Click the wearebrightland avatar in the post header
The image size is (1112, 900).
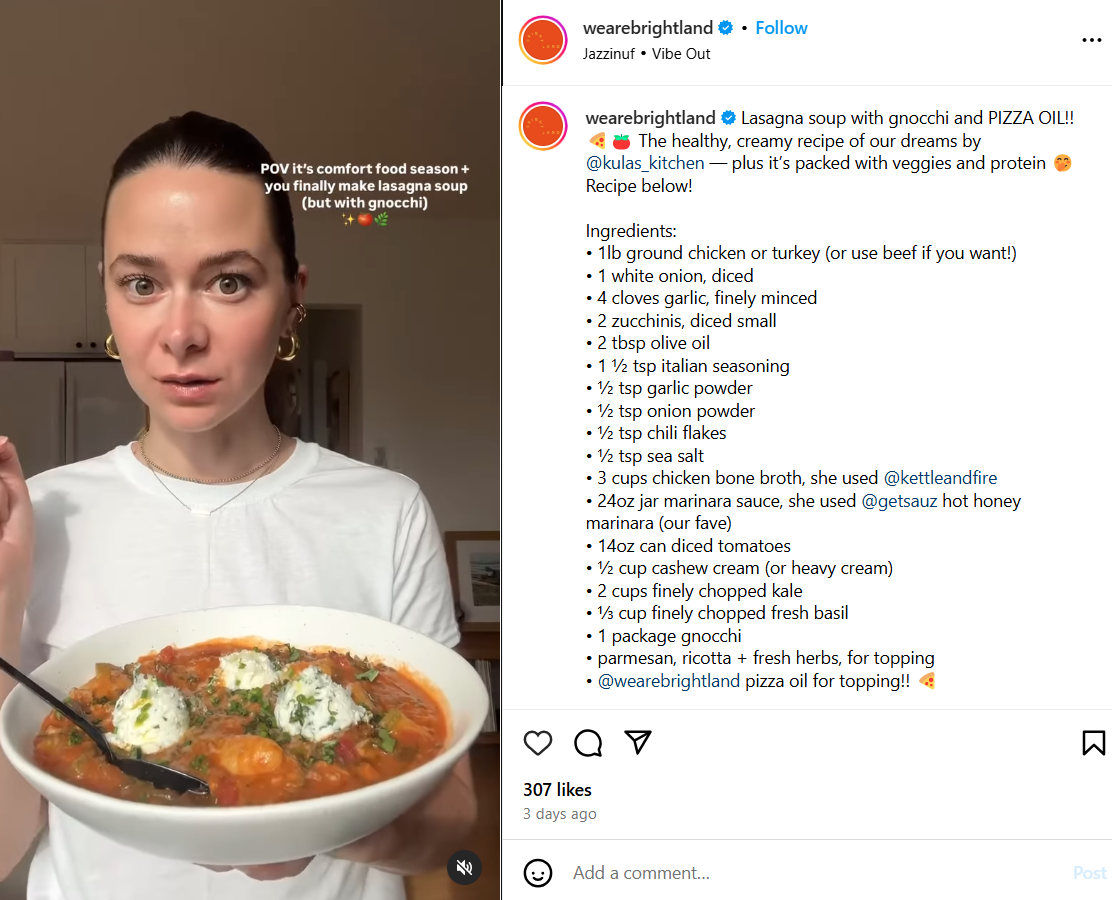543,41
